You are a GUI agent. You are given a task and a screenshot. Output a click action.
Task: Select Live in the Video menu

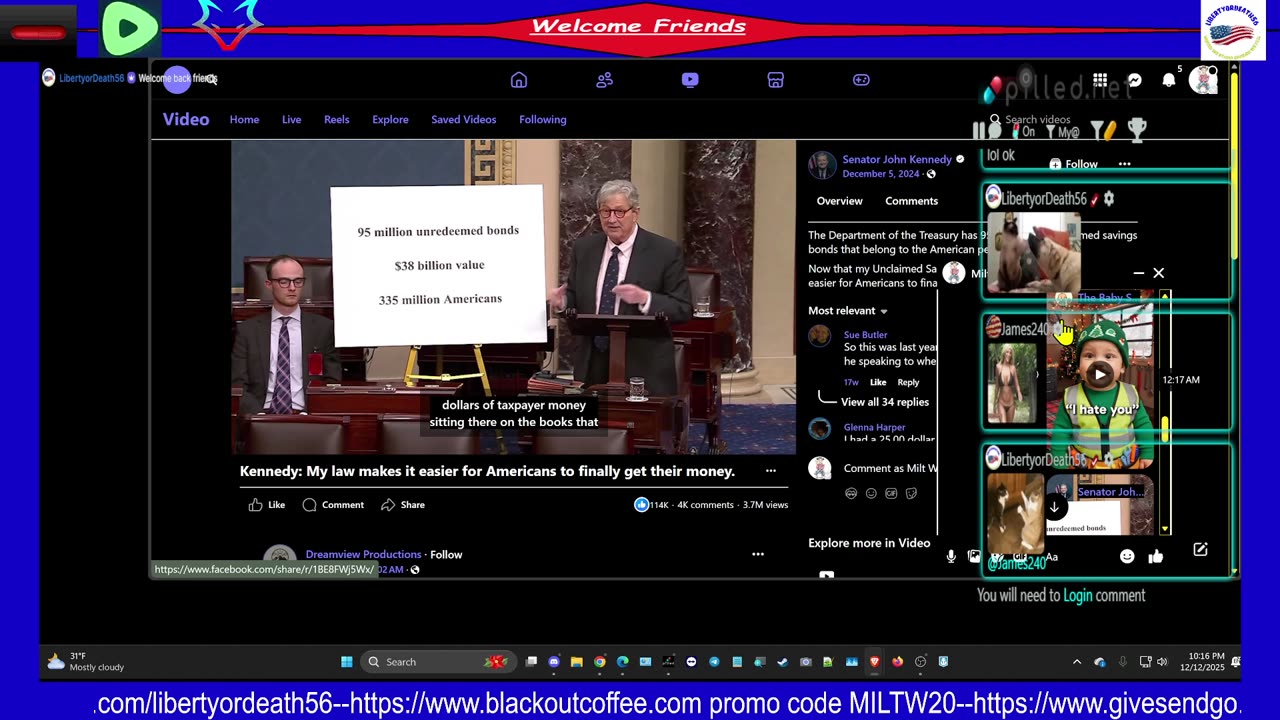click(x=291, y=119)
